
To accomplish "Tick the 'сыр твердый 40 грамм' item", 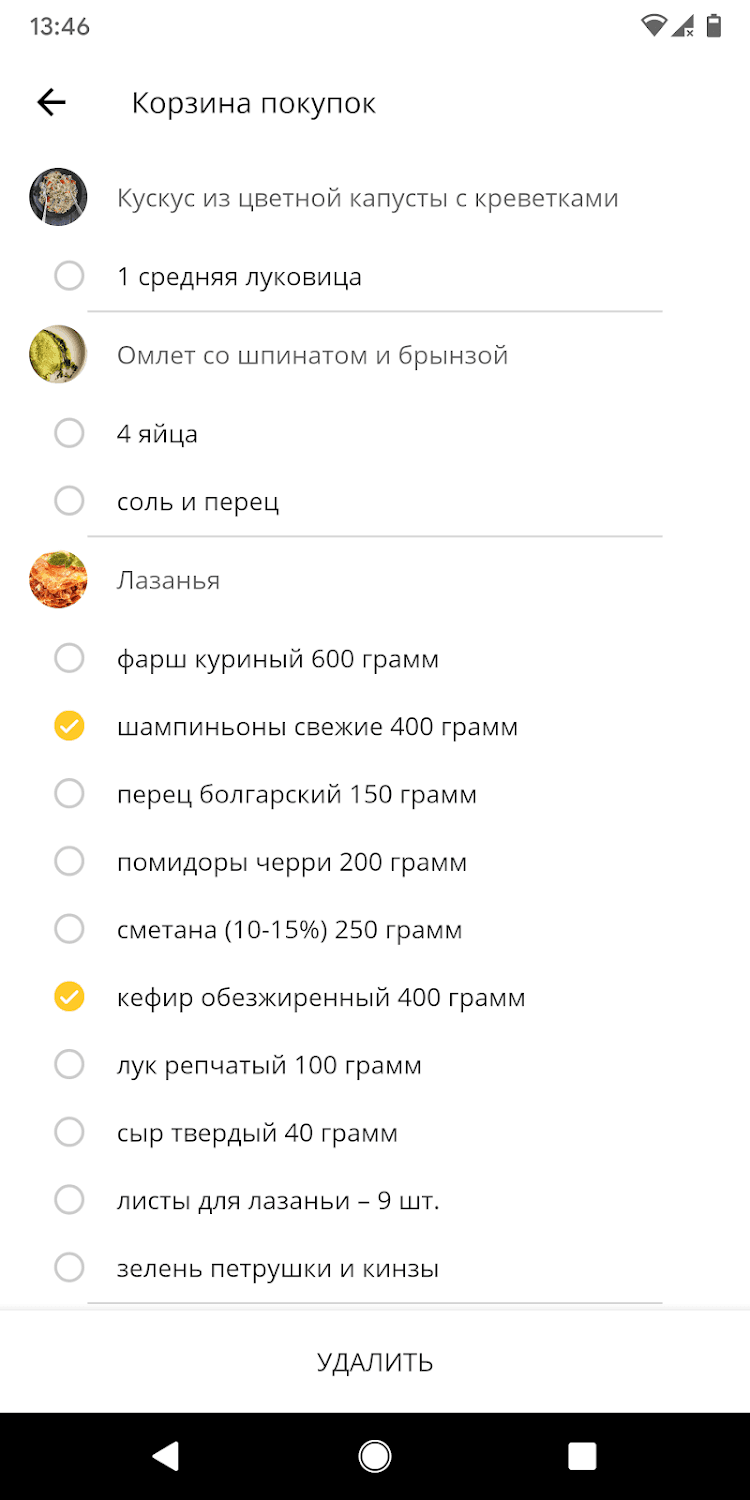I will (x=69, y=1132).
